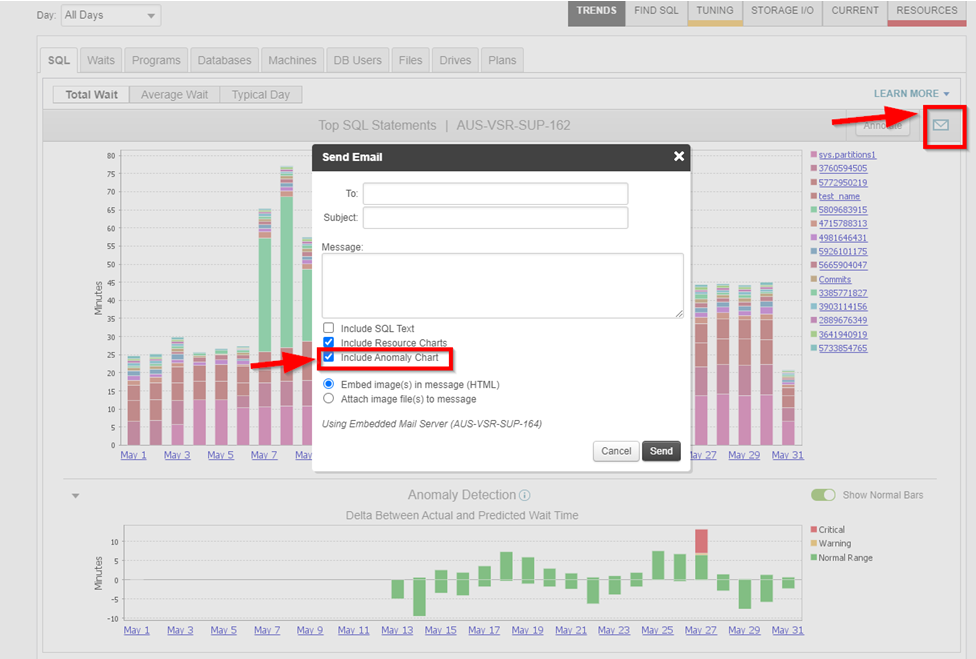Screen dimensions: 976x659
Task: Click May 29 link under top chart
Action: click(744, 455)
